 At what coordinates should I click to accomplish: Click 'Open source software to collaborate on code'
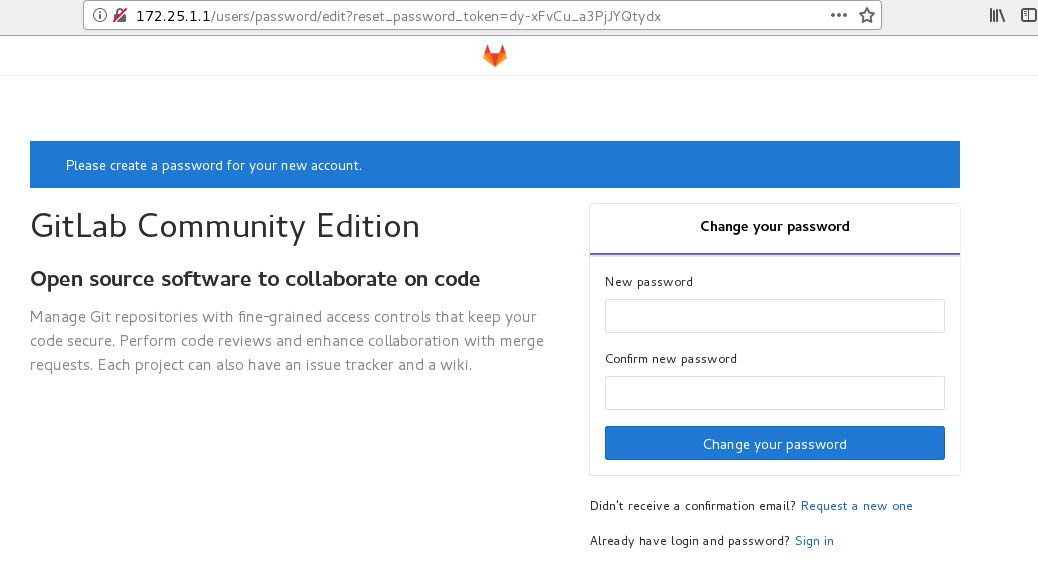[x=255, y=279]
